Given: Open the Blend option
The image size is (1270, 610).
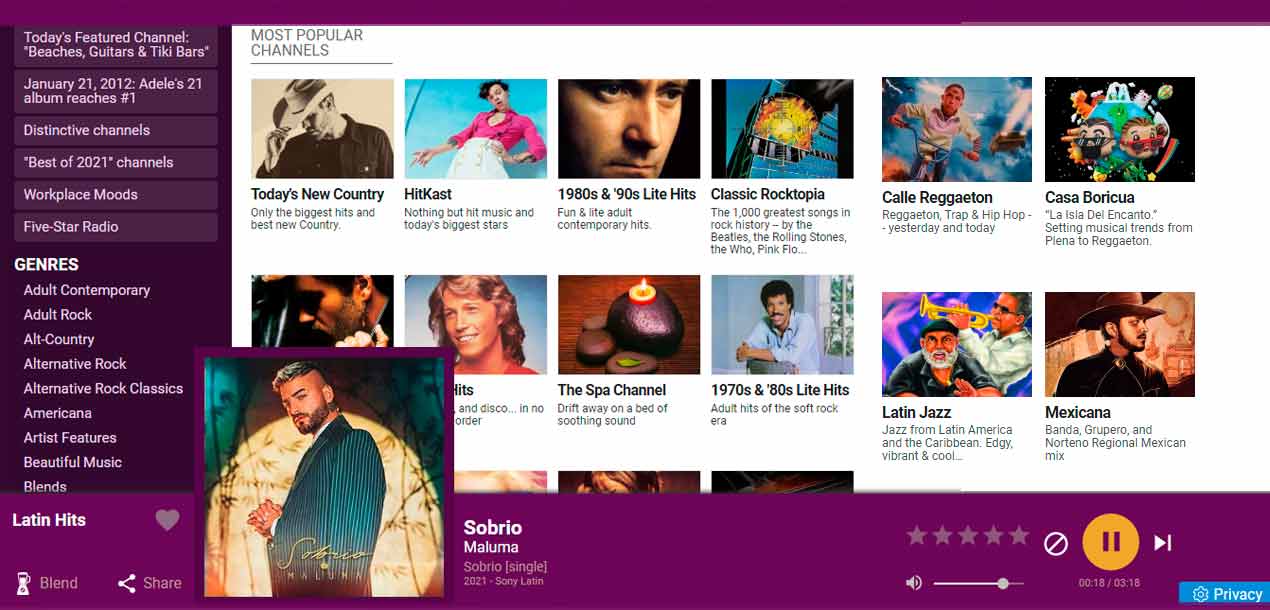Looking at the screenshot, I should click(x=46, y=583).
